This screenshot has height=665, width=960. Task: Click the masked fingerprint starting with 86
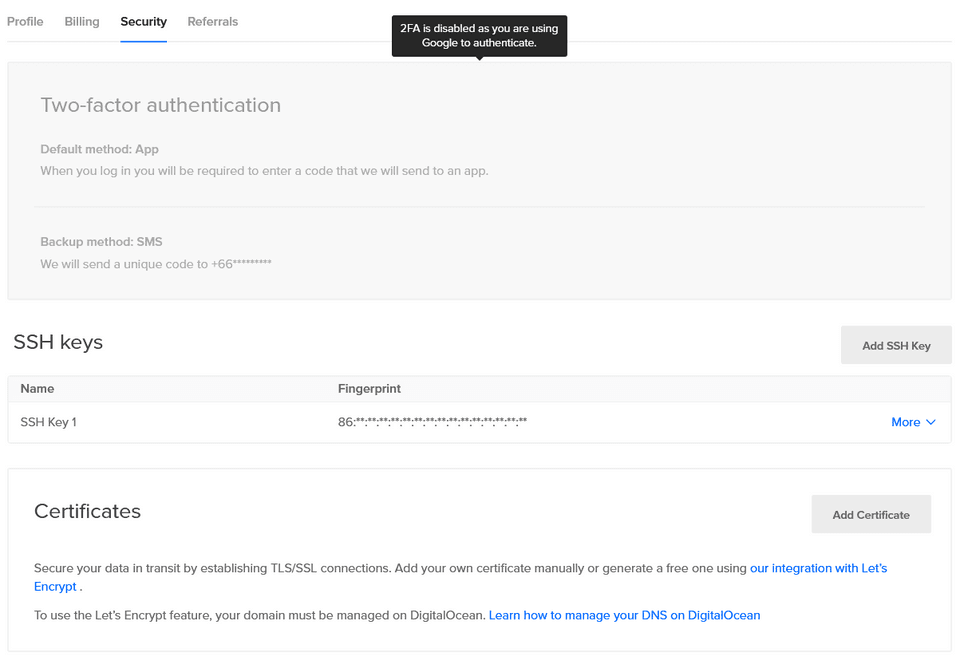(x=432, y=422)
